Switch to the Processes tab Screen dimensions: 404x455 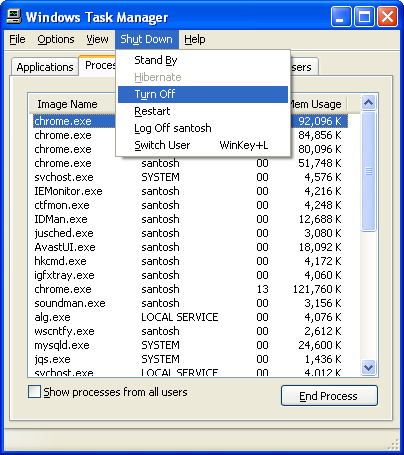click(98, 65)
